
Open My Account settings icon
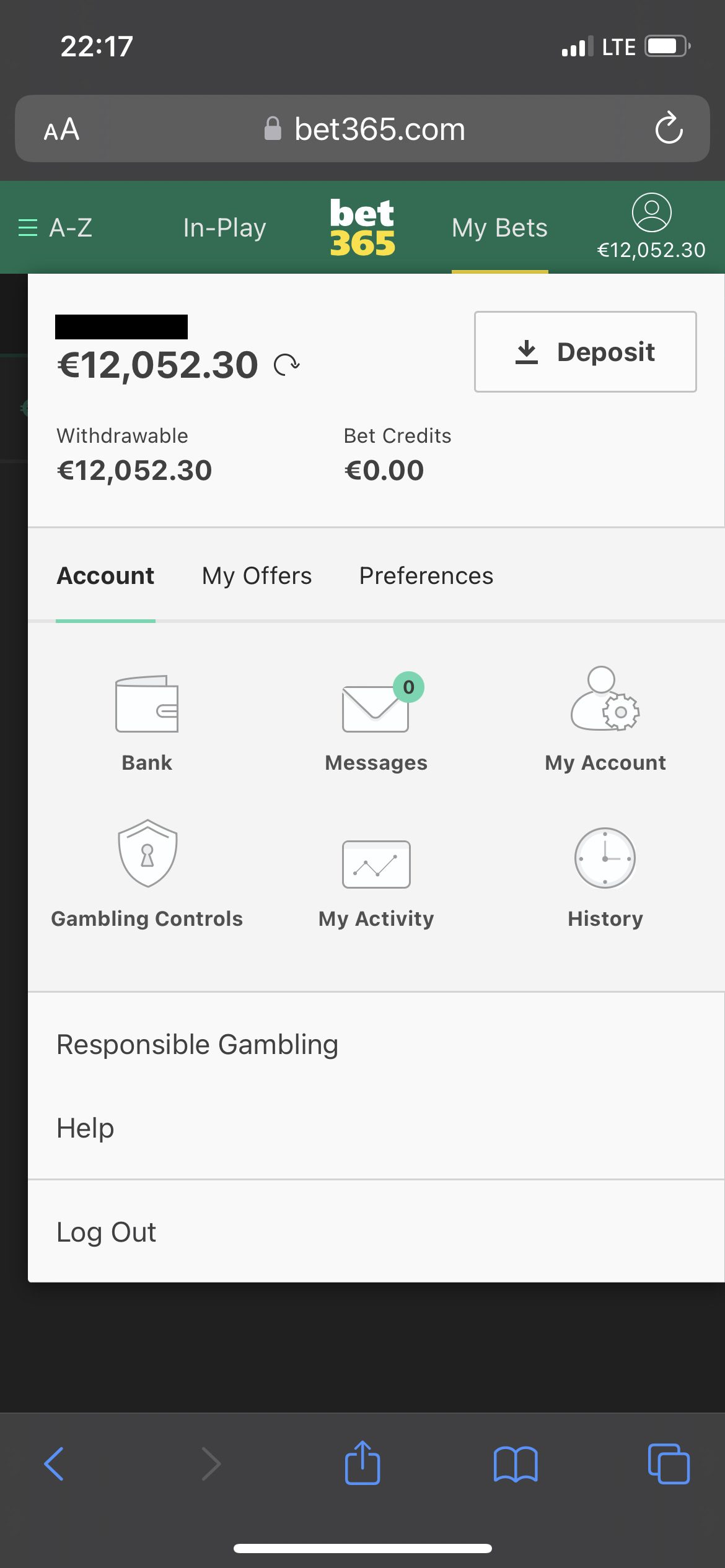coord(605,700)
